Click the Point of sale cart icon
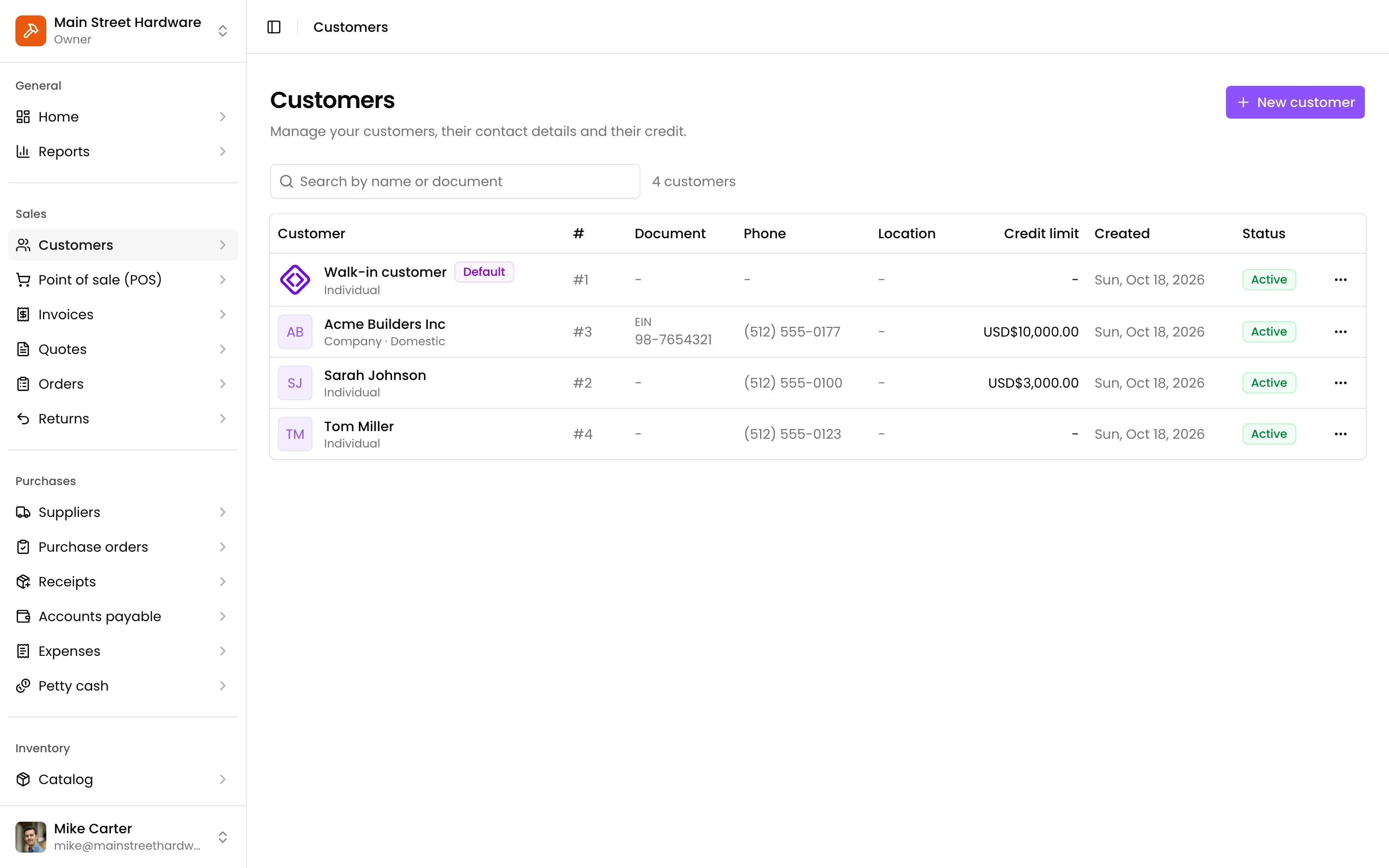This screenshot has height=868, width=1389. [23, 280]
